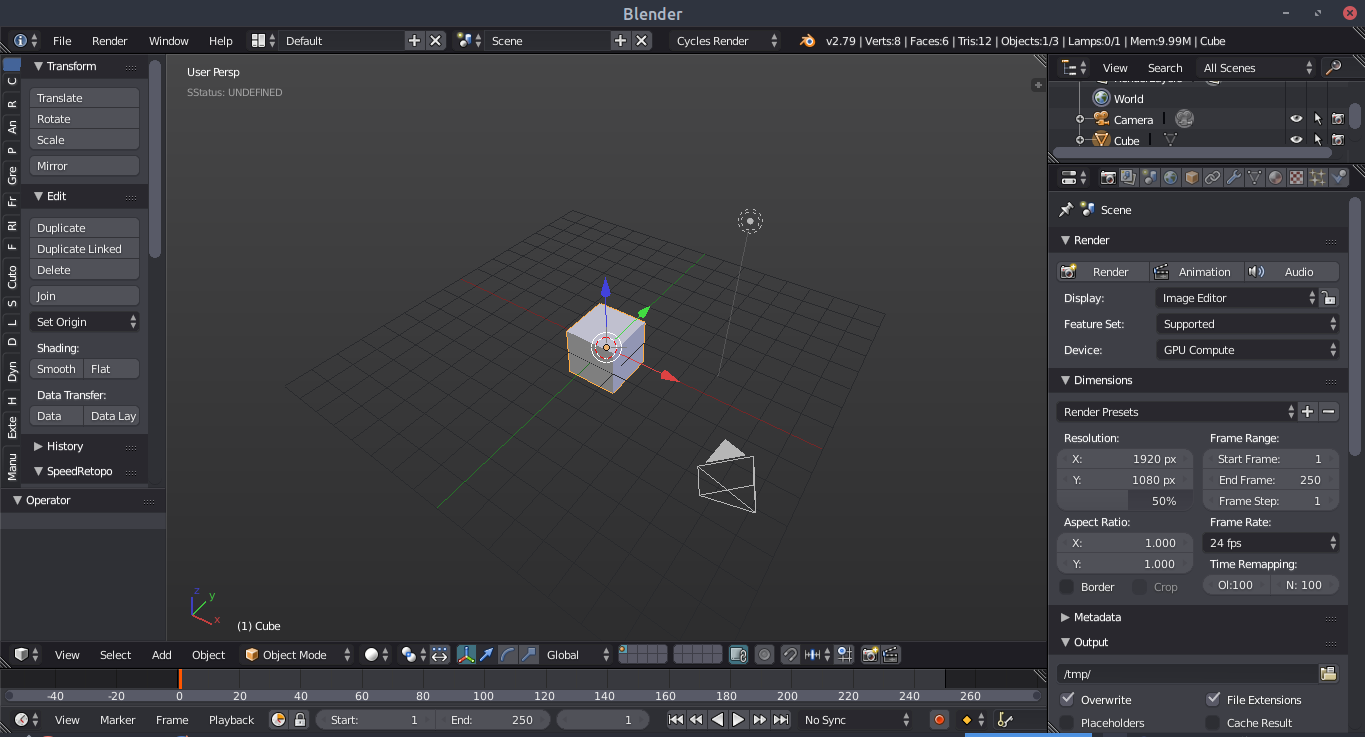This screenshot has width=1365, height=737.
Task: Select the translate manipulator arrow icon
Action: point(487,655)
